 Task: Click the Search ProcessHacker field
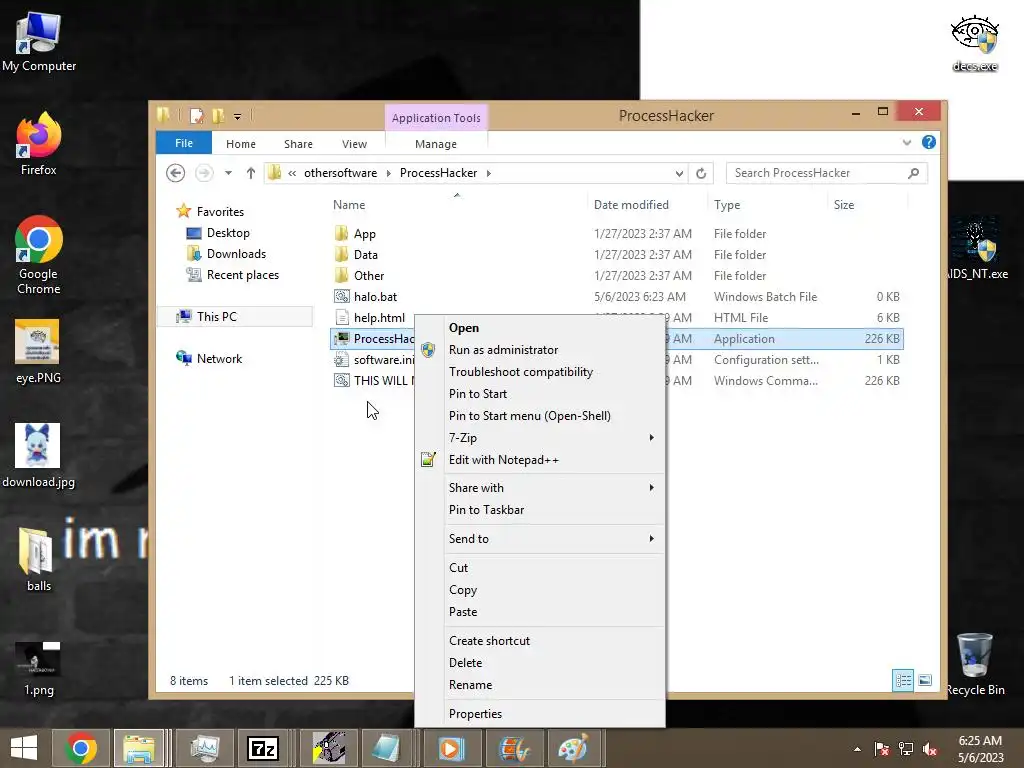point(827,173)
